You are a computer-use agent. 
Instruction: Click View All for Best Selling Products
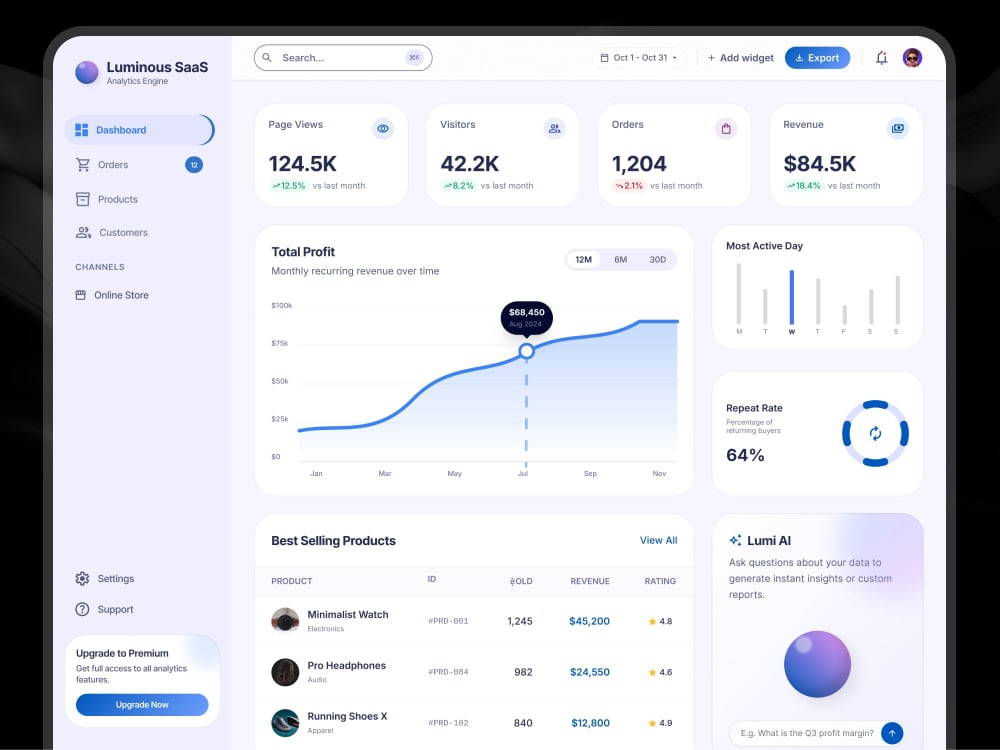(658, 540)
